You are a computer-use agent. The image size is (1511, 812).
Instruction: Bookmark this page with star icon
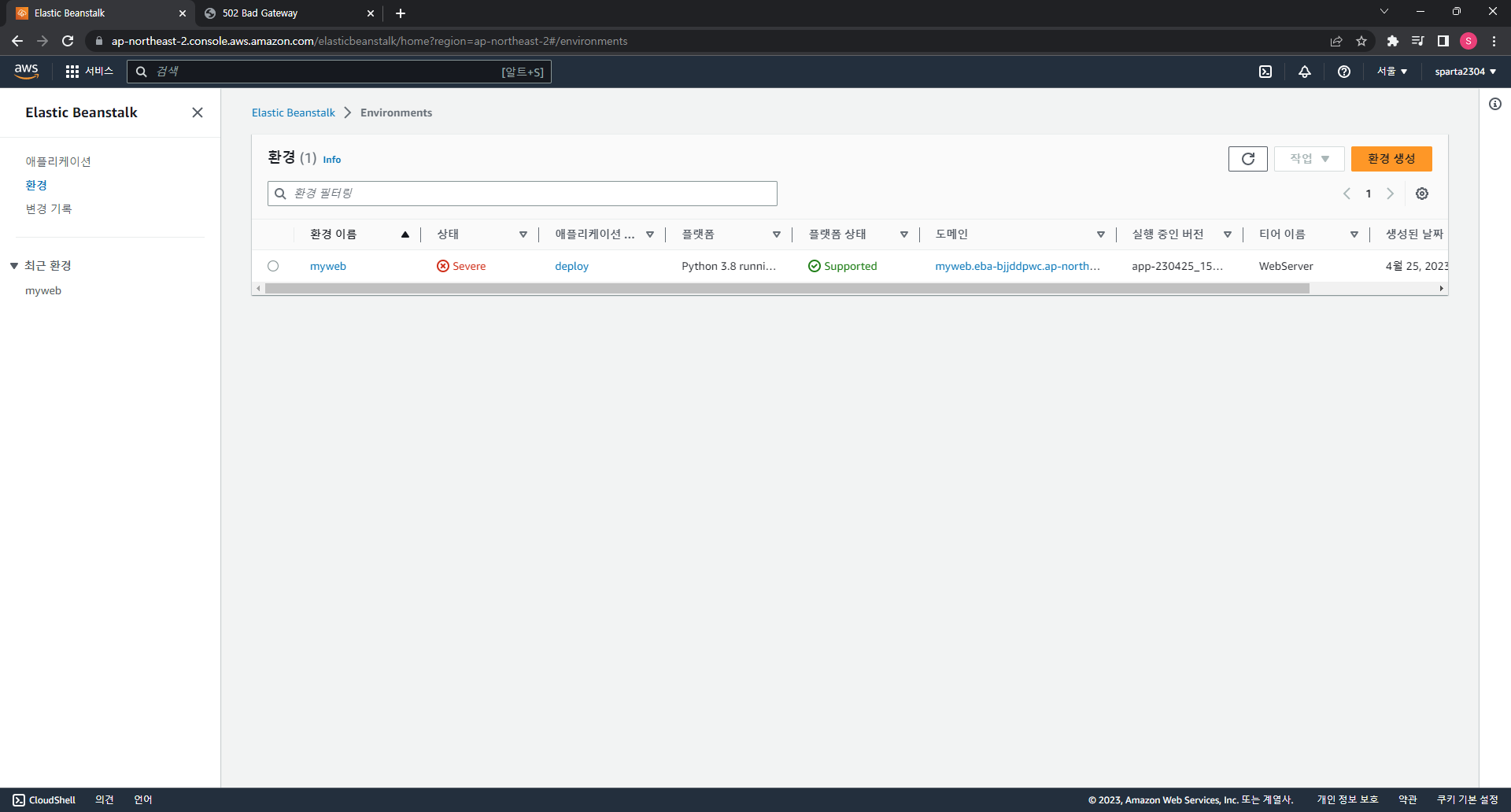click(1361, 41)
